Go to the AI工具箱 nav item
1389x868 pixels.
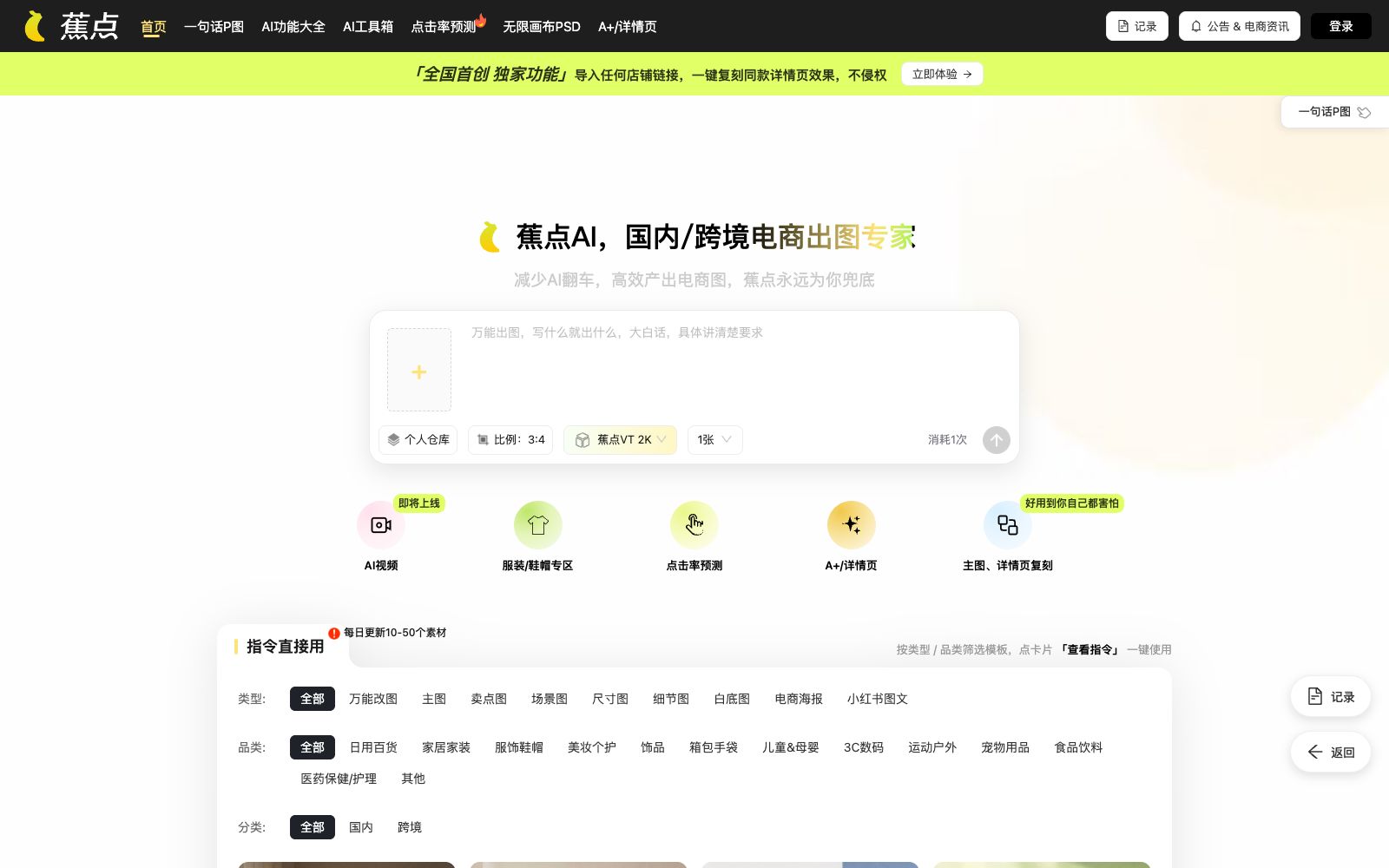(368, 27)
